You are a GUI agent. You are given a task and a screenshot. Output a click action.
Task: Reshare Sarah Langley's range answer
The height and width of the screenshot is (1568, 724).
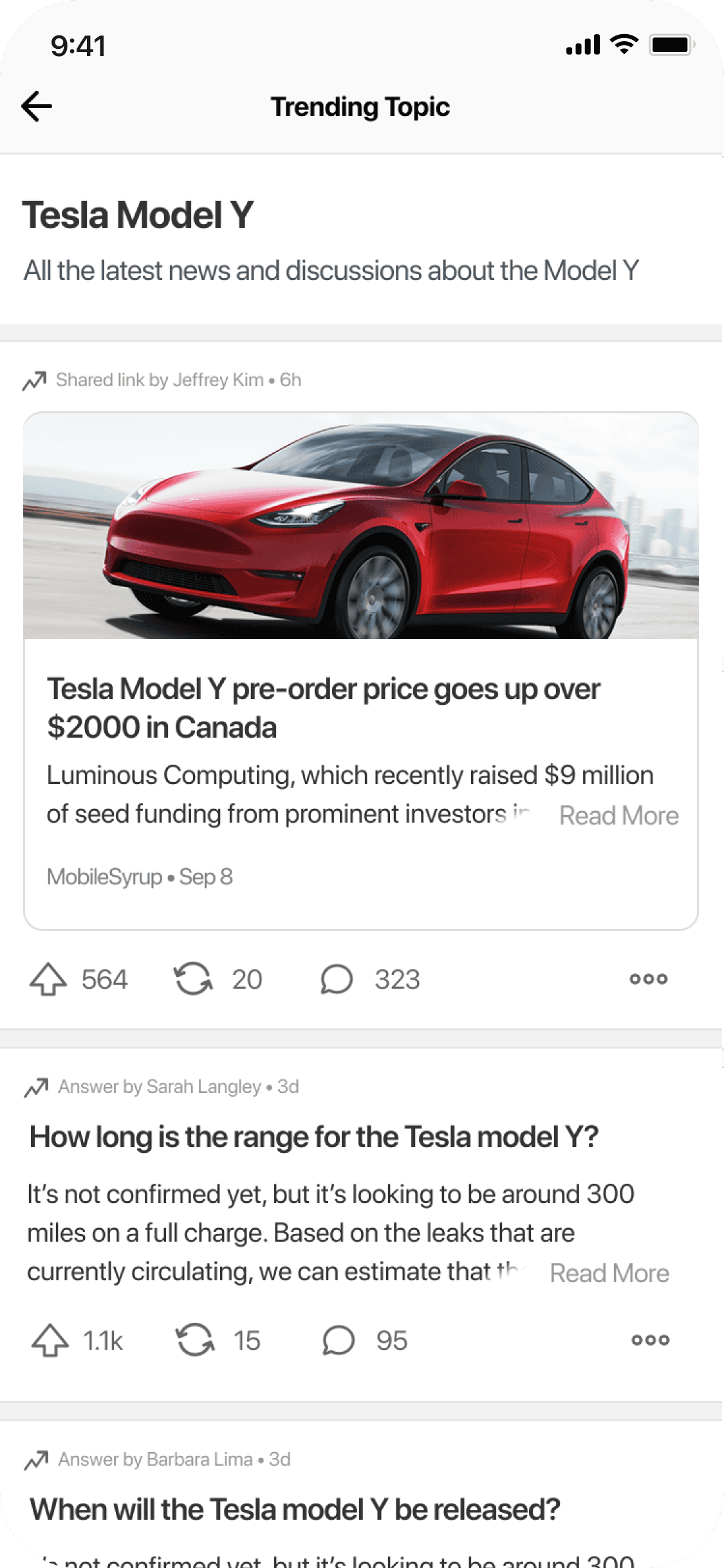(x=195, y=1340)
